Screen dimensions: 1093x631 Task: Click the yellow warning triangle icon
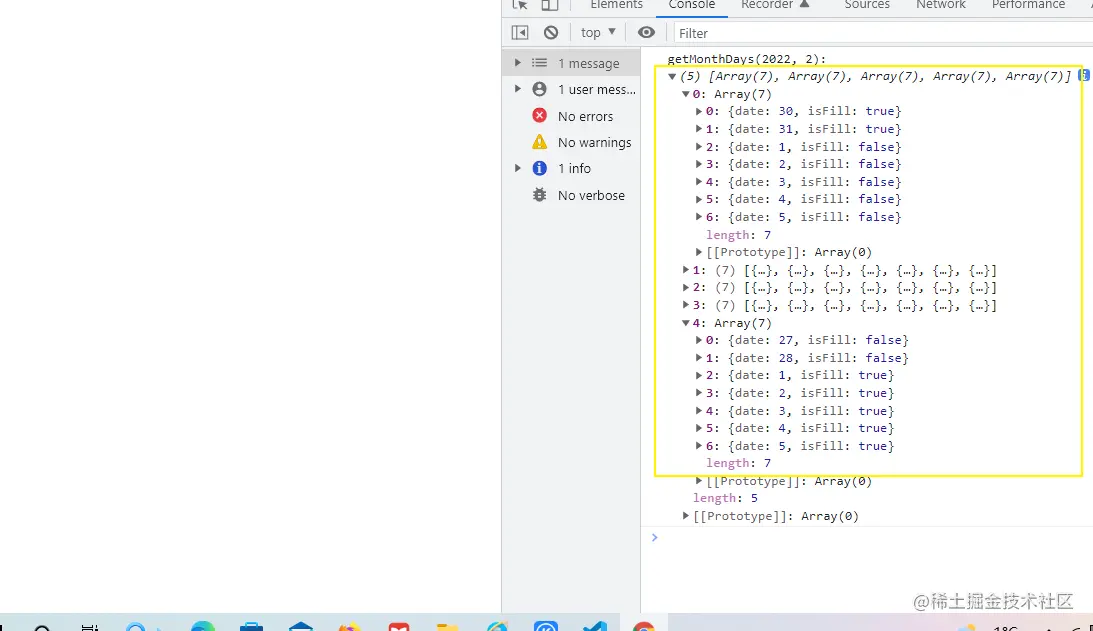pos(540,142)
